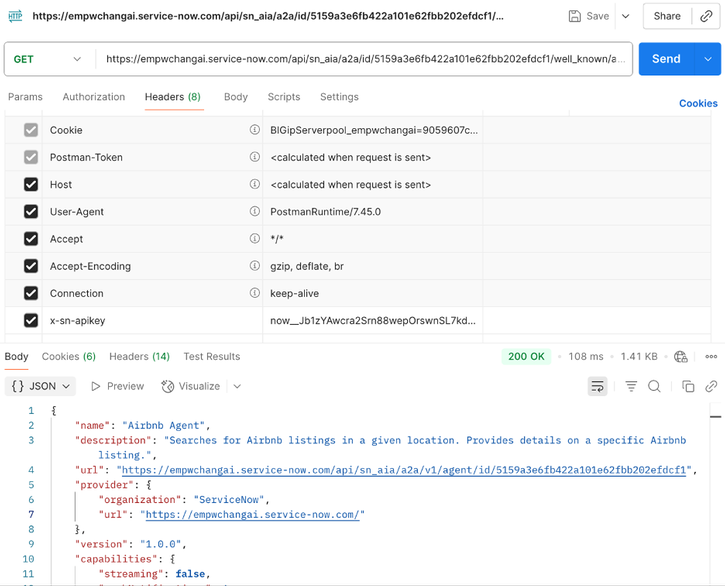Click the keep-alive header value
This screenshot has height=587, width=725.
tap(295, 293)
